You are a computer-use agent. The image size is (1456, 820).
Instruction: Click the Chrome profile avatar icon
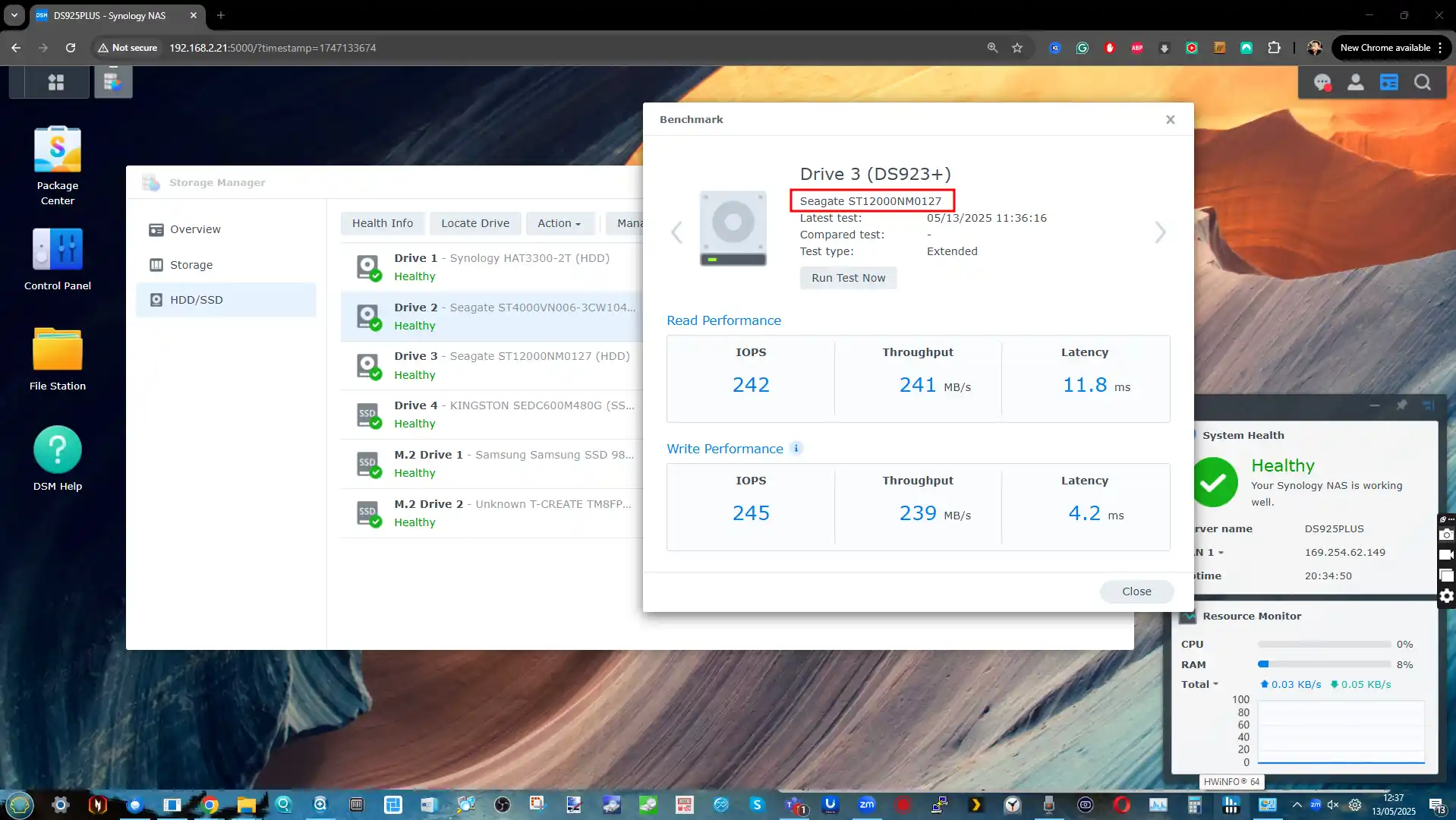1314,48
